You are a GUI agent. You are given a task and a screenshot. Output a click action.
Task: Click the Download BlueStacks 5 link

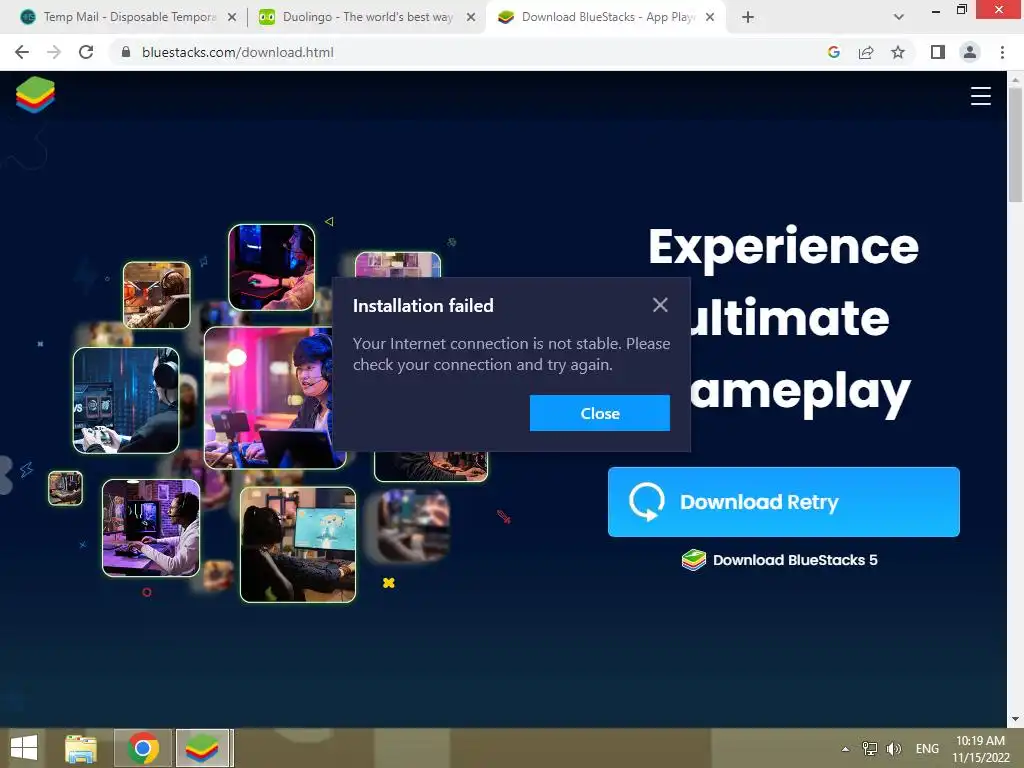click(x=780, y=560)
